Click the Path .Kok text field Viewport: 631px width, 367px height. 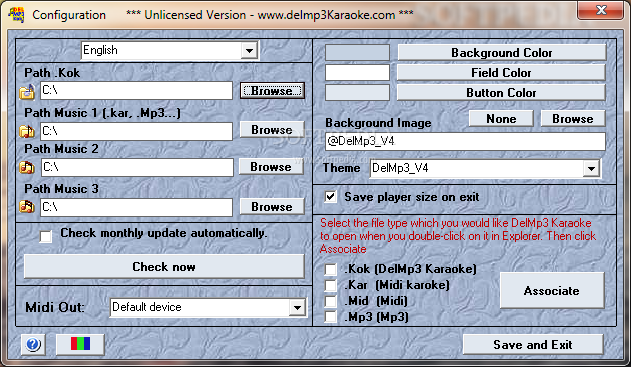tap(136, 91)
